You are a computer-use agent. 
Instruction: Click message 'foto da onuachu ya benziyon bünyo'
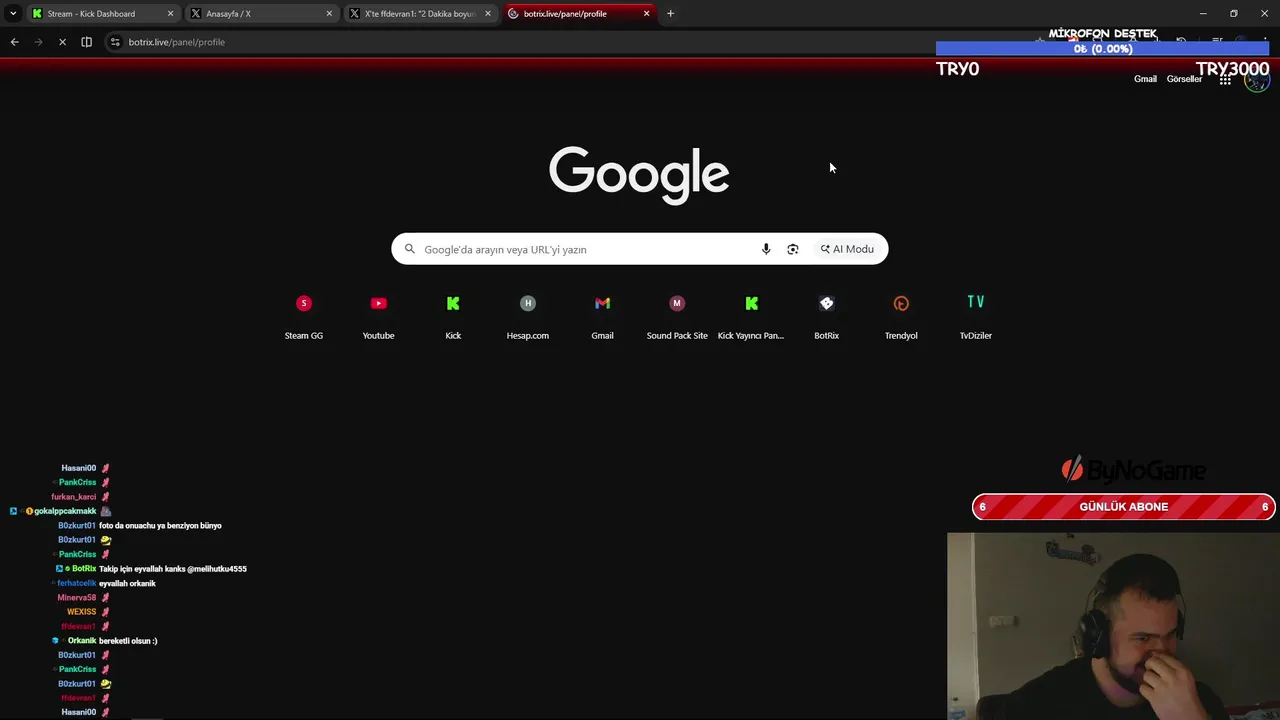pyautogui.click(x=160, y=526)
